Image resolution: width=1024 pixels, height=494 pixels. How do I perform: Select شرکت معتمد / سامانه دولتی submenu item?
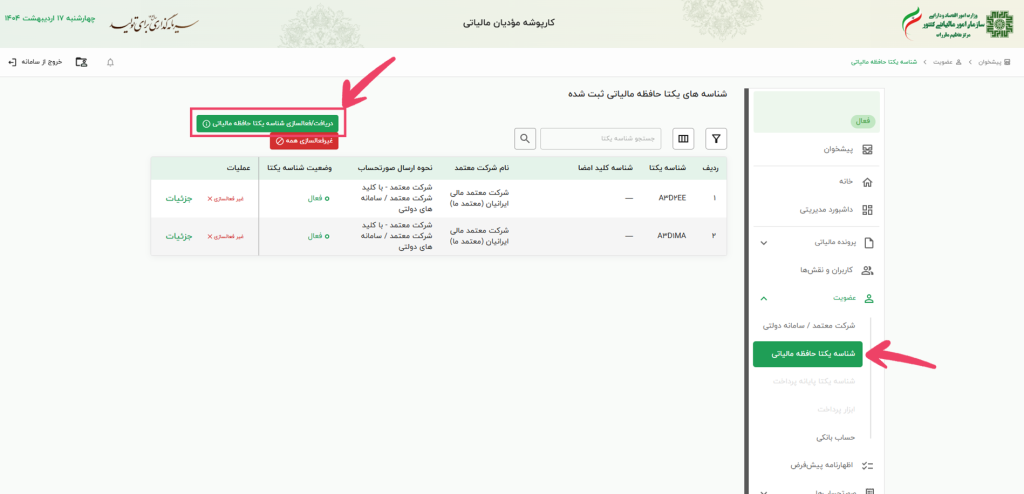[x=809, y=326]
